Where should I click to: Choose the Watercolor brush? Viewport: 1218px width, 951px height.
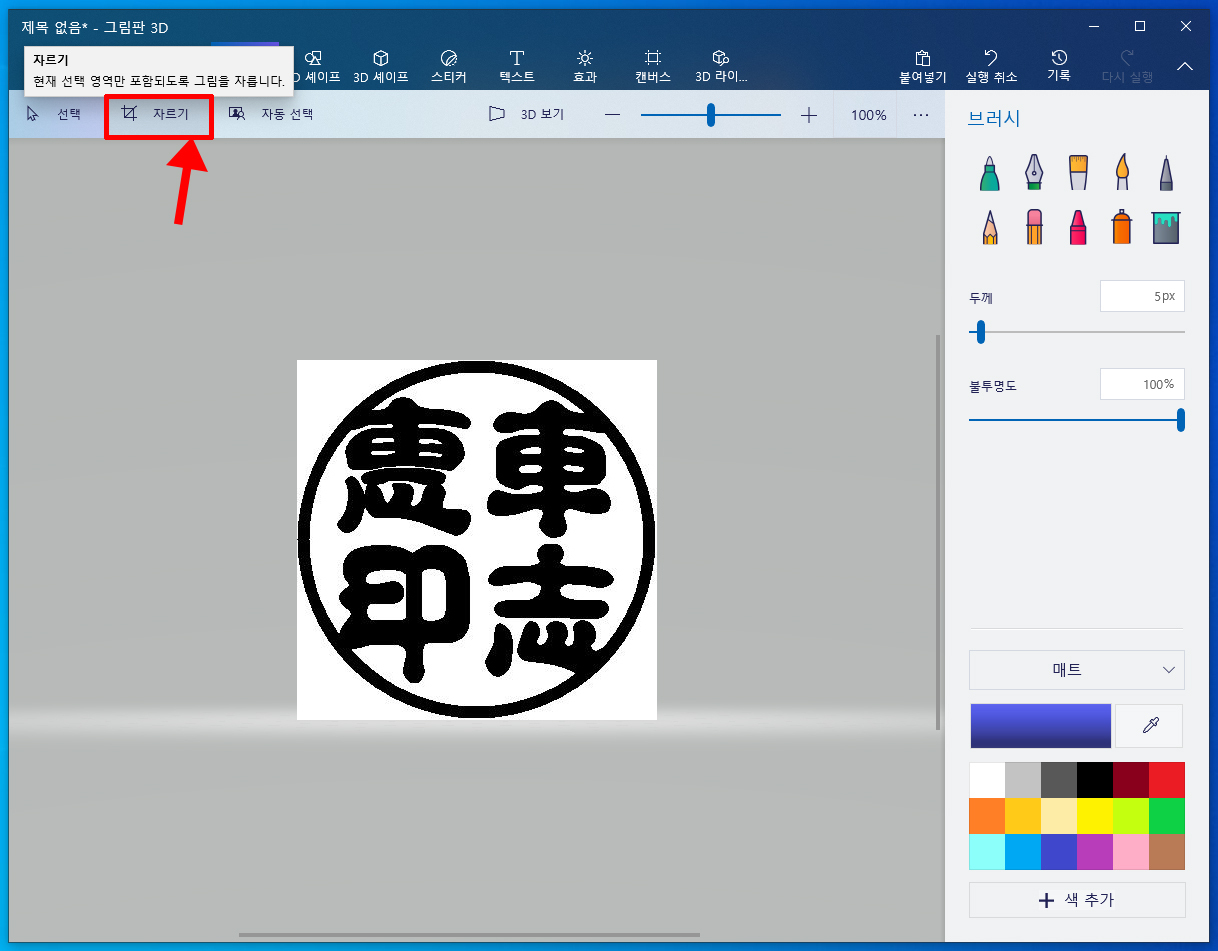point(1122,173)
